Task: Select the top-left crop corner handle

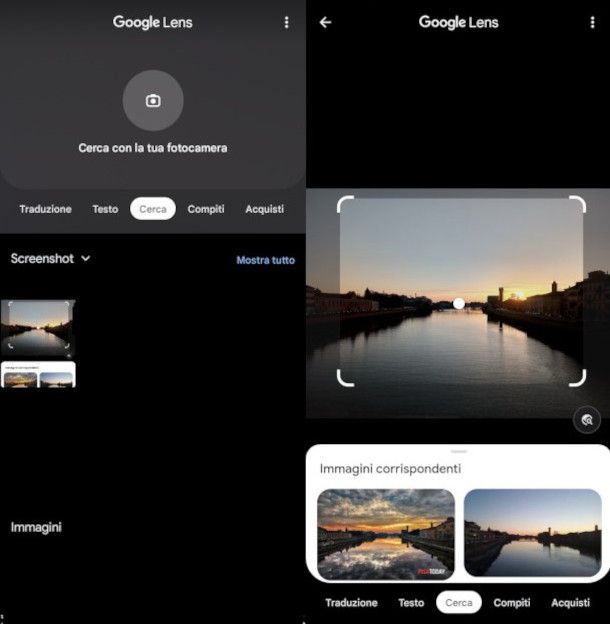Action: (x=345, y=204)
